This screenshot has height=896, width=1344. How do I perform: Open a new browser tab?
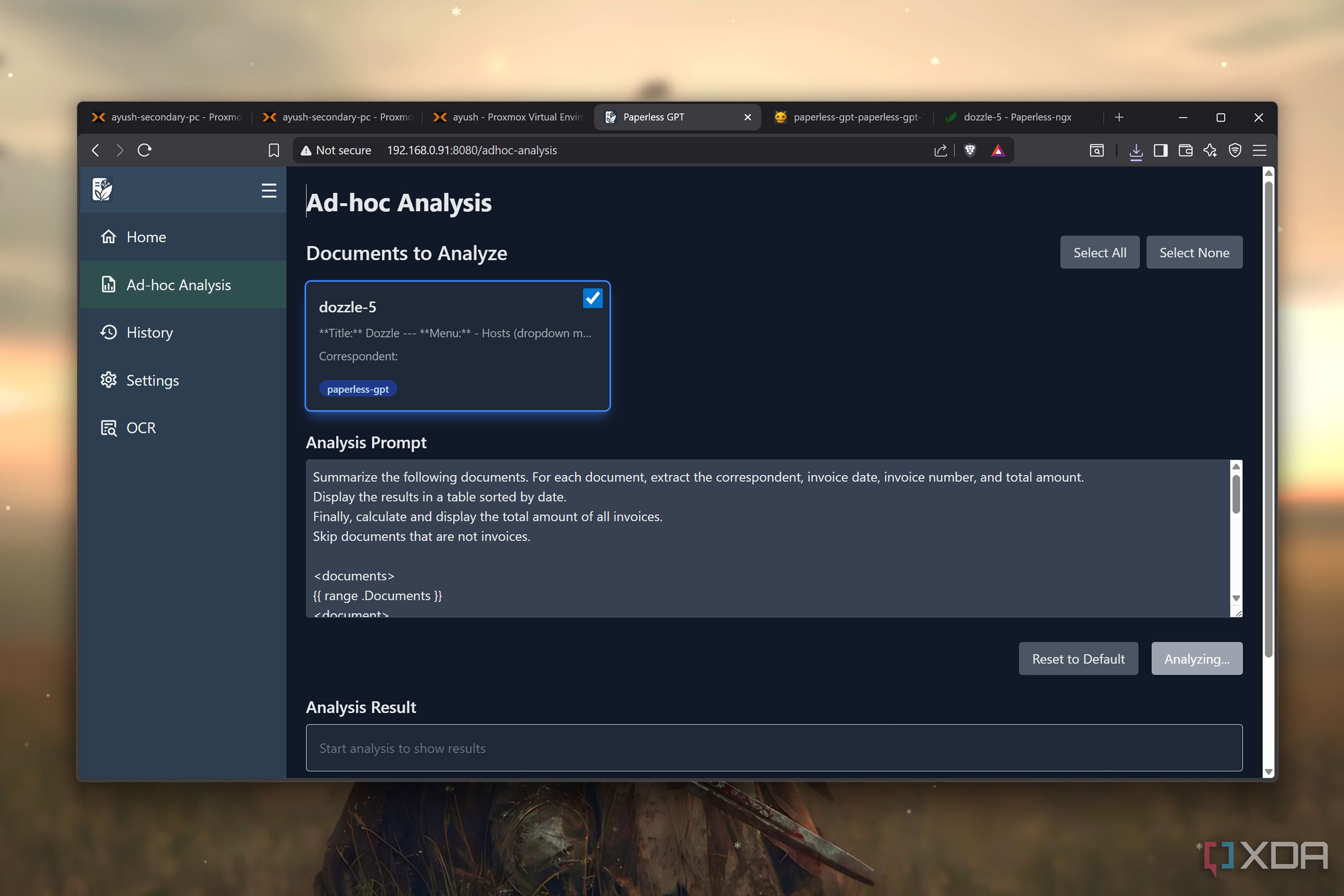(x=1119, y=117)
